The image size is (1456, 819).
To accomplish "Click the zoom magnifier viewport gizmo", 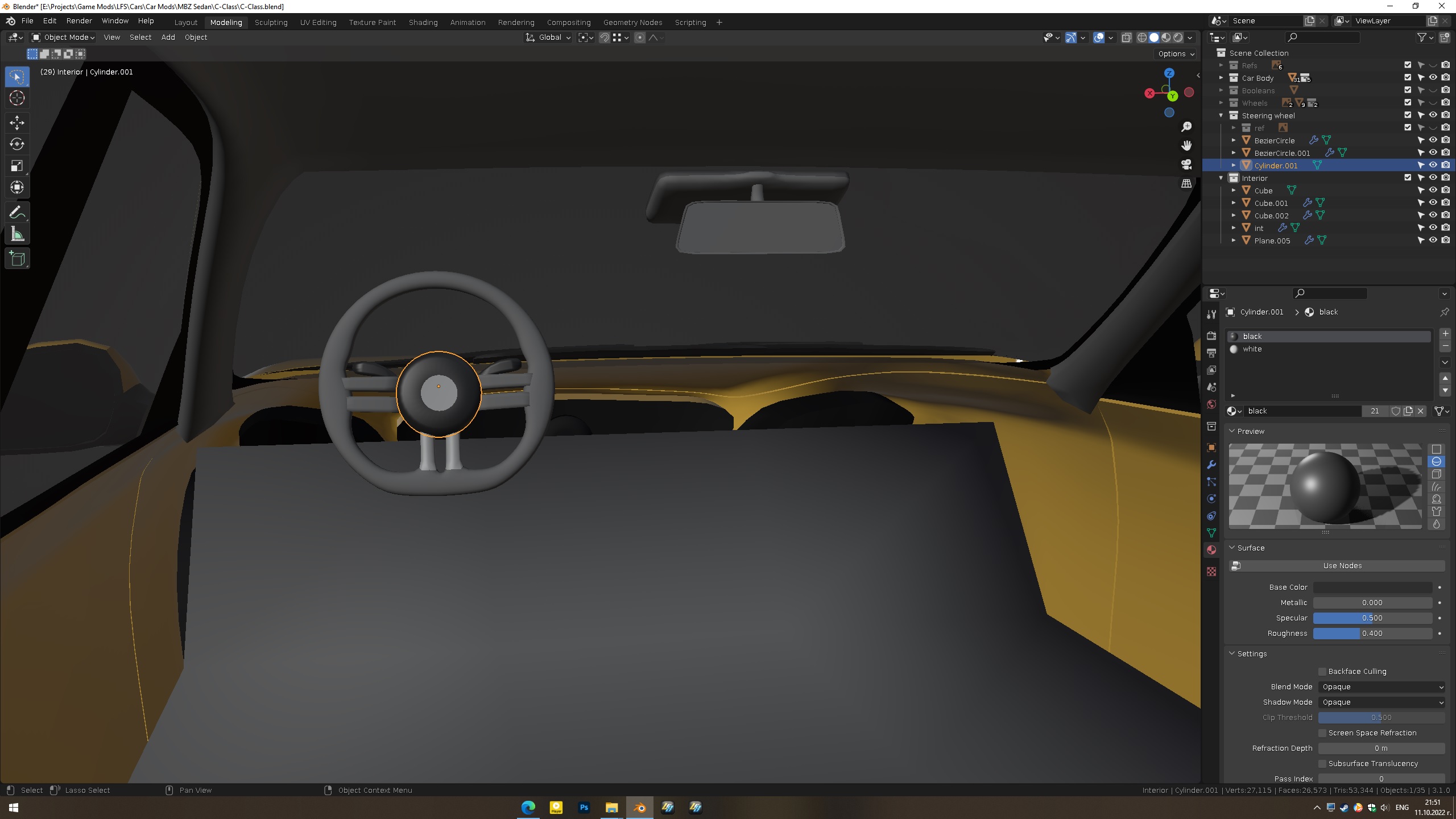I will tap(1186, 126).
